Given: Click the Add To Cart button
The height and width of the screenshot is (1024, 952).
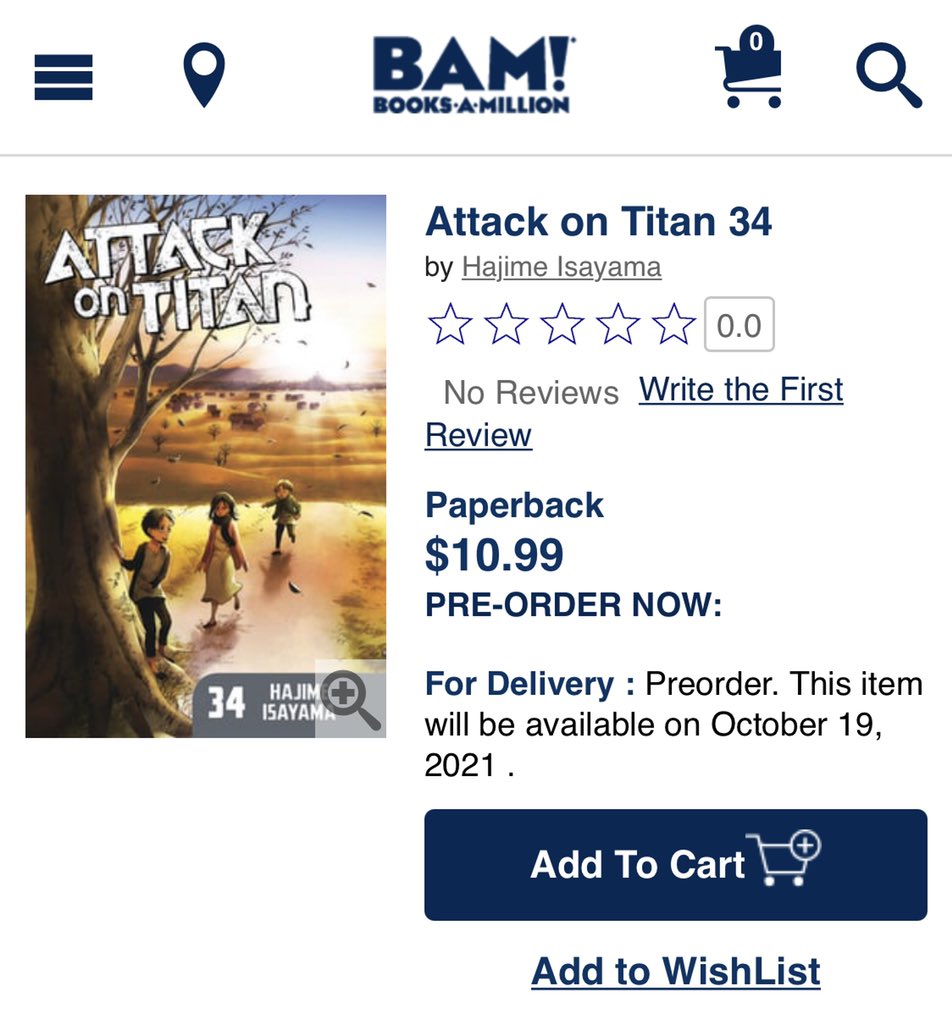Looking at the screenshot, I should (x=676, y=865).
